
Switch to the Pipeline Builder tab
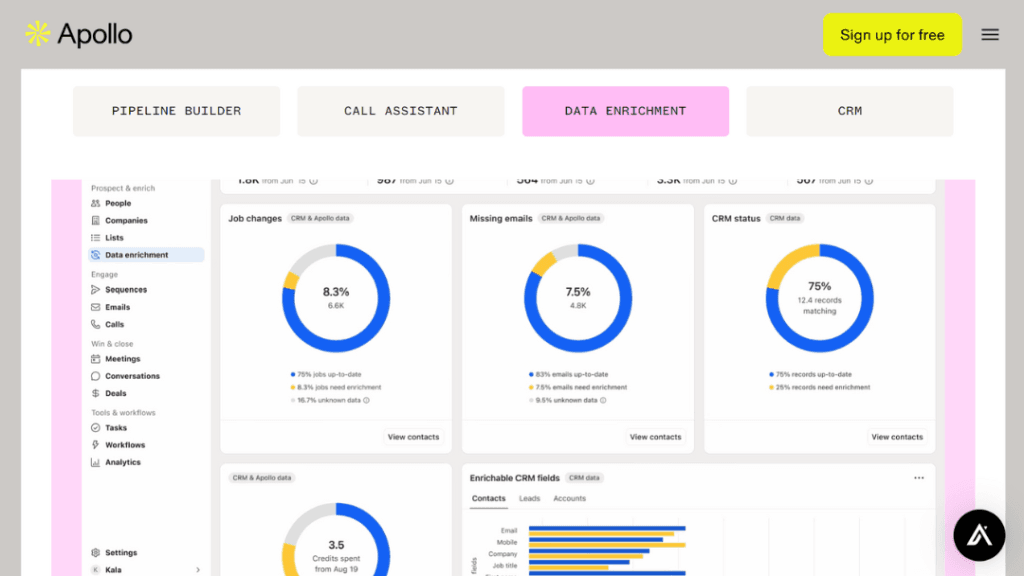tap(176, 111)
